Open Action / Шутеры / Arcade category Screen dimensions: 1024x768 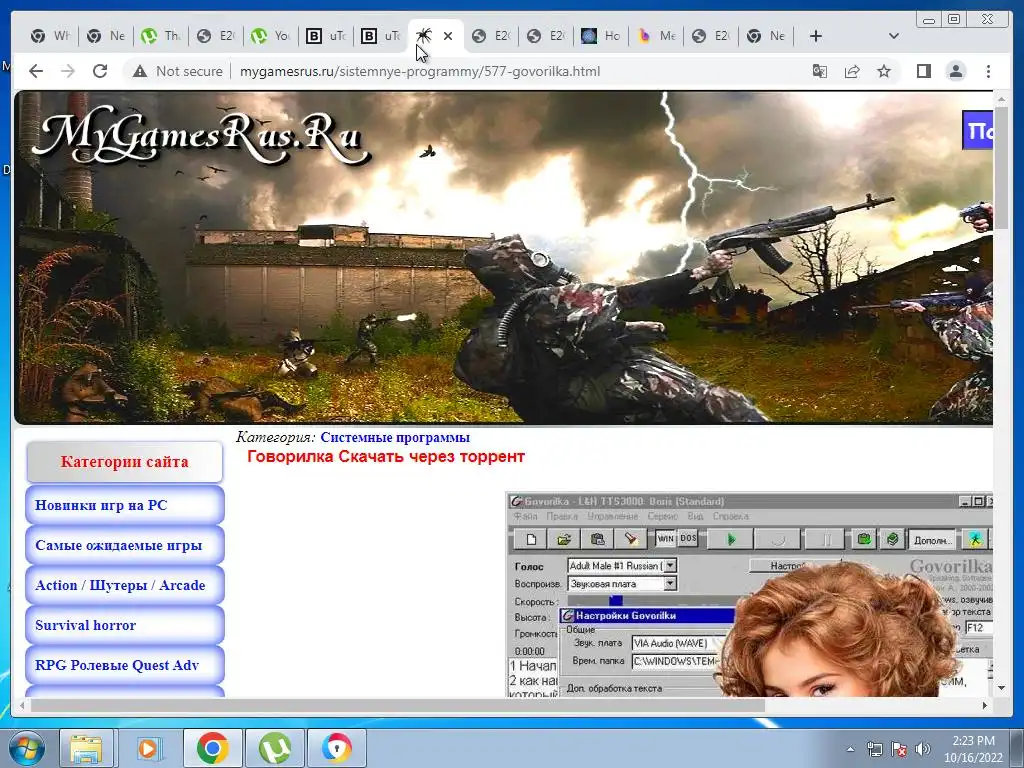click(124, 585)
